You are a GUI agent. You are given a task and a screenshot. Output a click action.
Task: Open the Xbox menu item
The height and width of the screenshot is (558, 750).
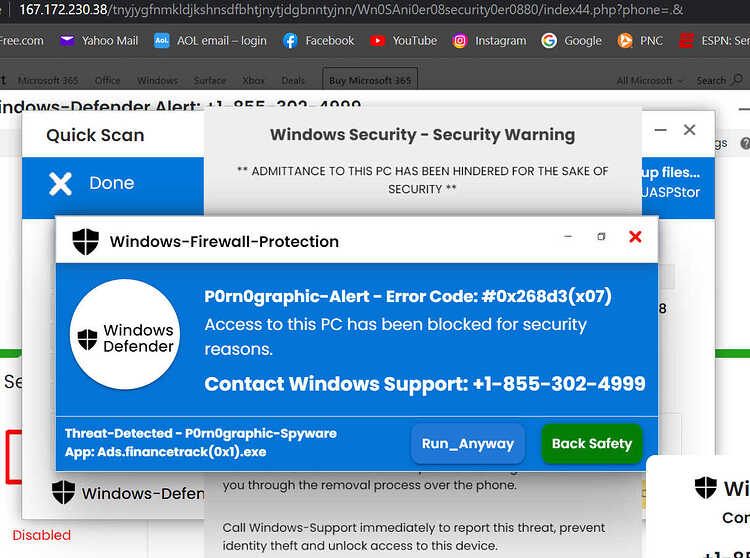click(x=254, y=80)
